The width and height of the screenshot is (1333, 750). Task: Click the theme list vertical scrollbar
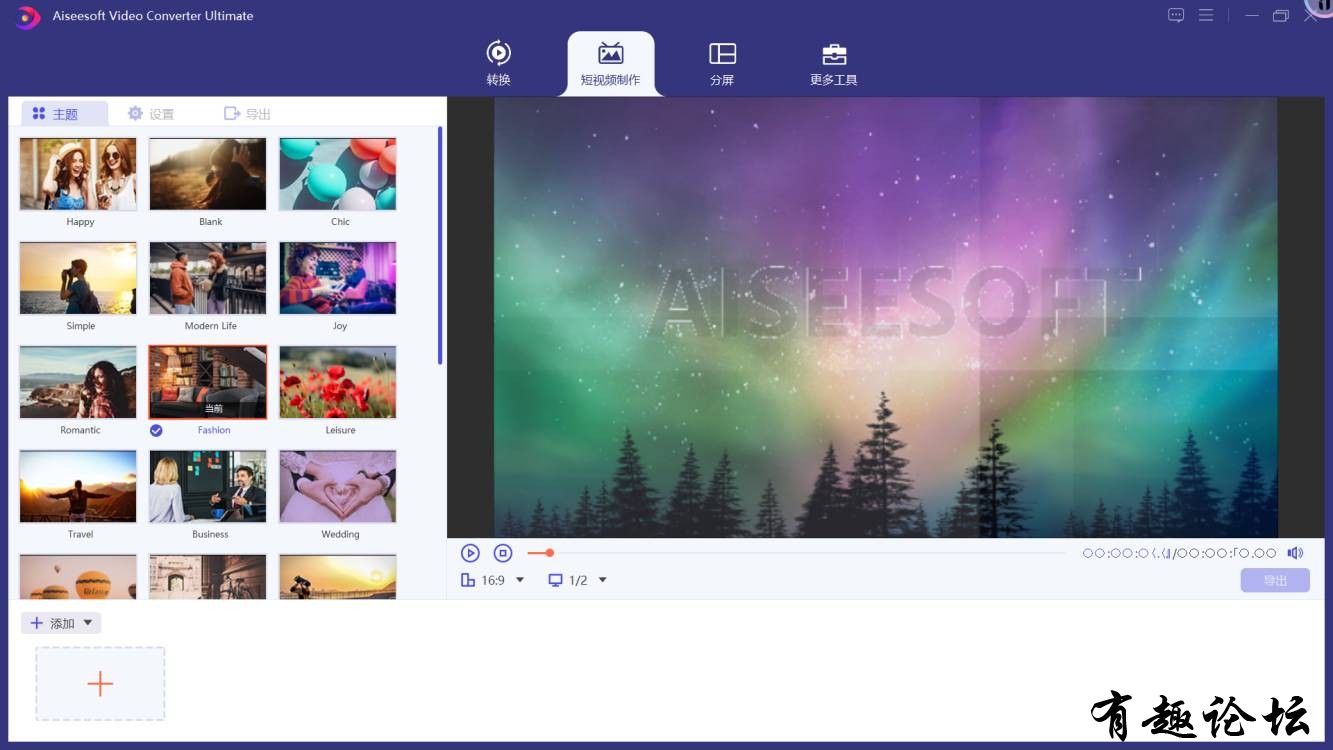440,245
